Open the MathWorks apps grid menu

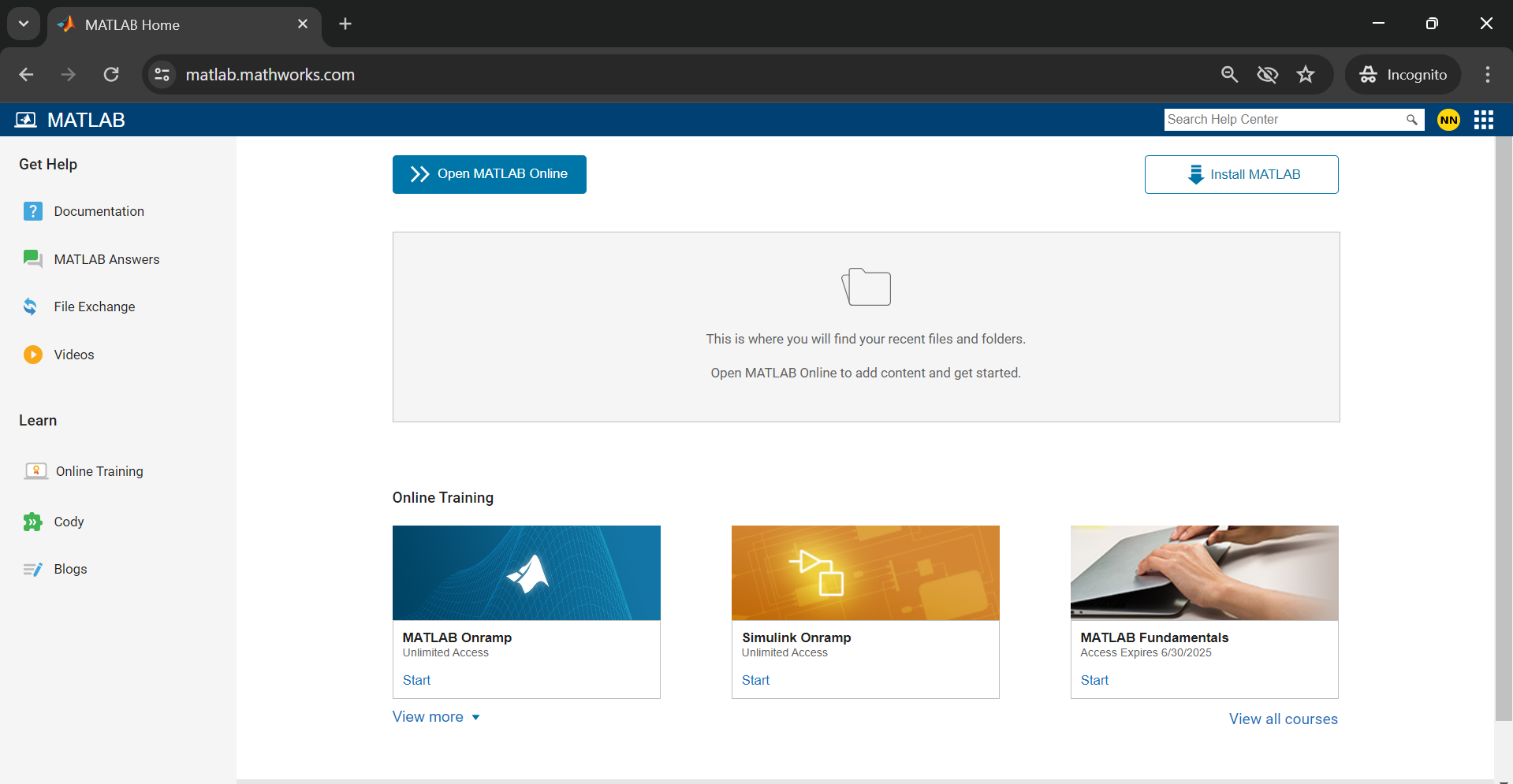pyautogui.click(x=1483, y=120)
